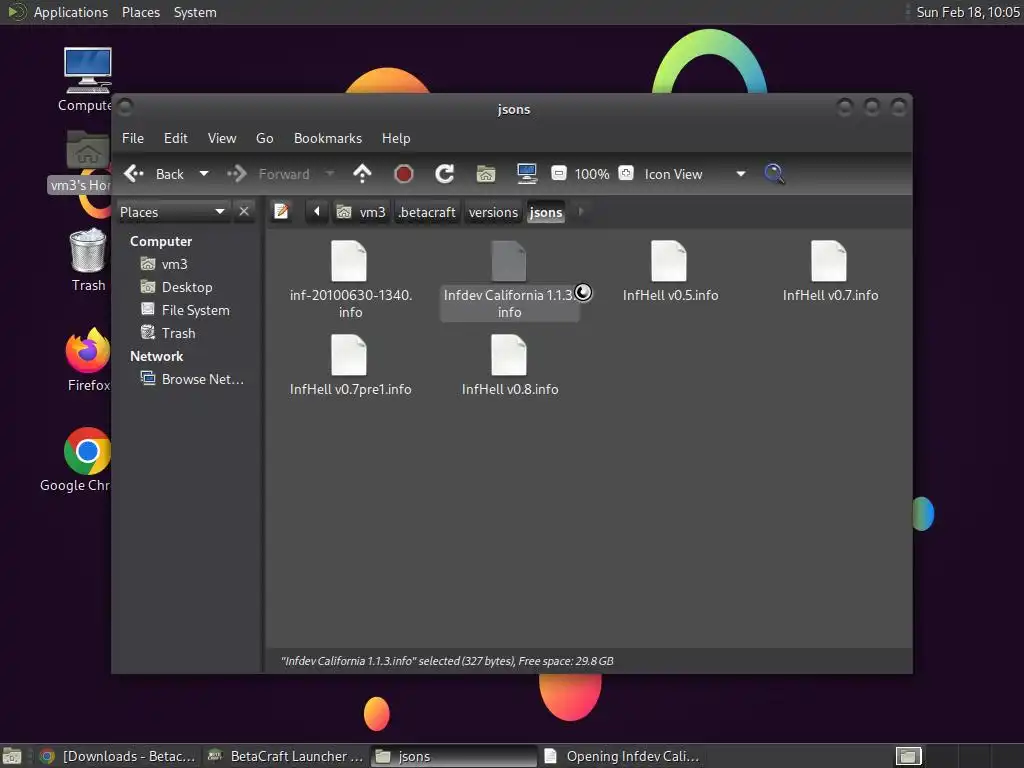
Task: Open the Bookmarks menu
Action: pyautogui.click(x=328, y=138)
